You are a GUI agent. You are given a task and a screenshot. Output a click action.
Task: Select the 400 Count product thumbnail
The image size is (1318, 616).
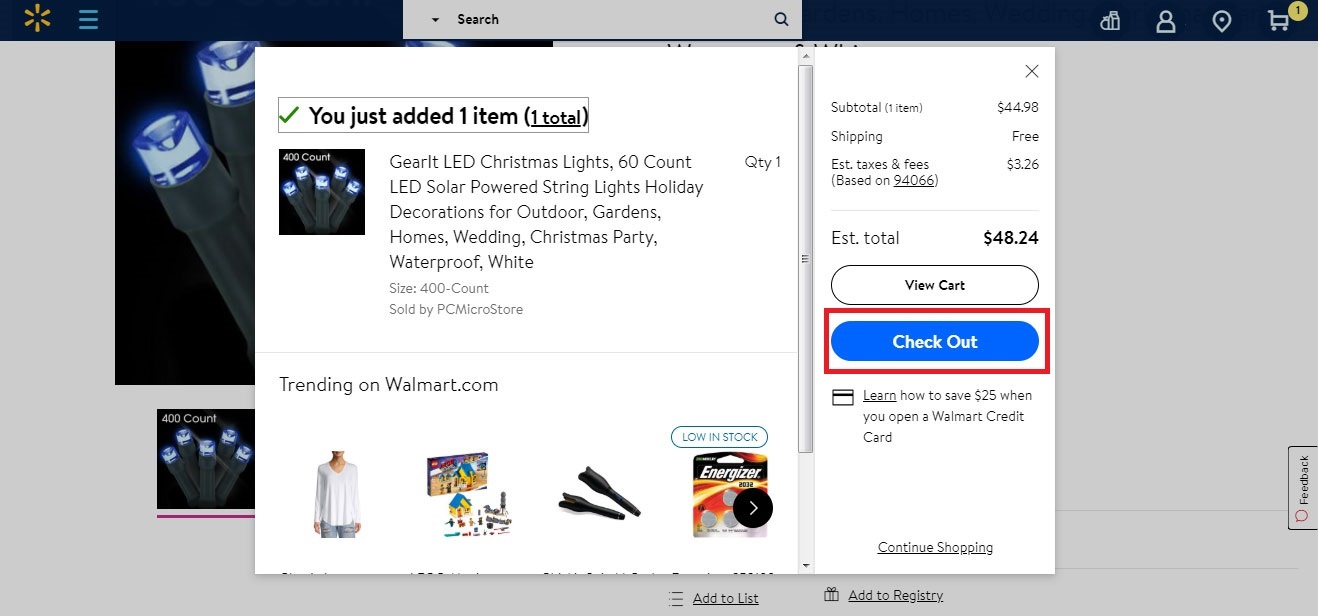(206, 460)
